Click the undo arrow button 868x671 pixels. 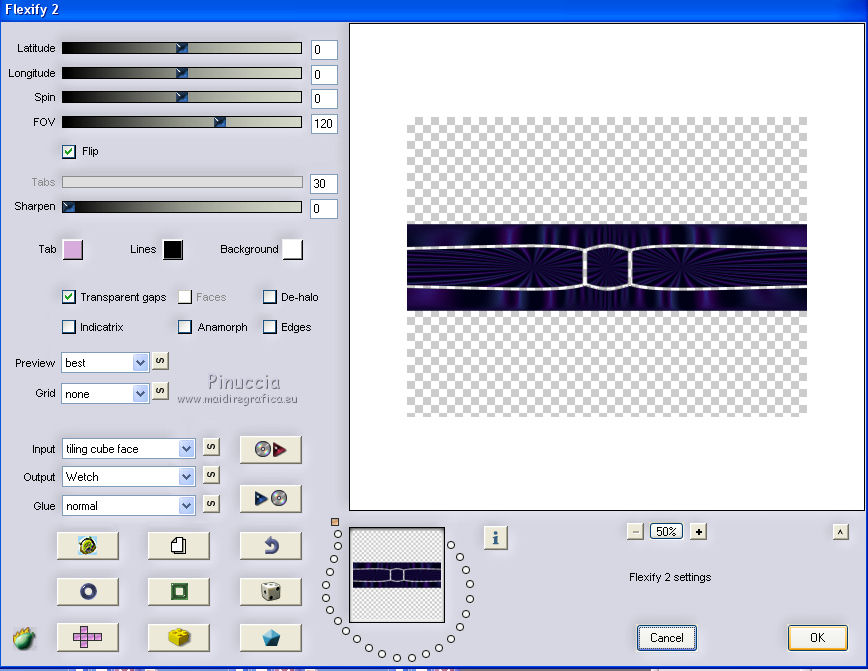coord(271,546)
